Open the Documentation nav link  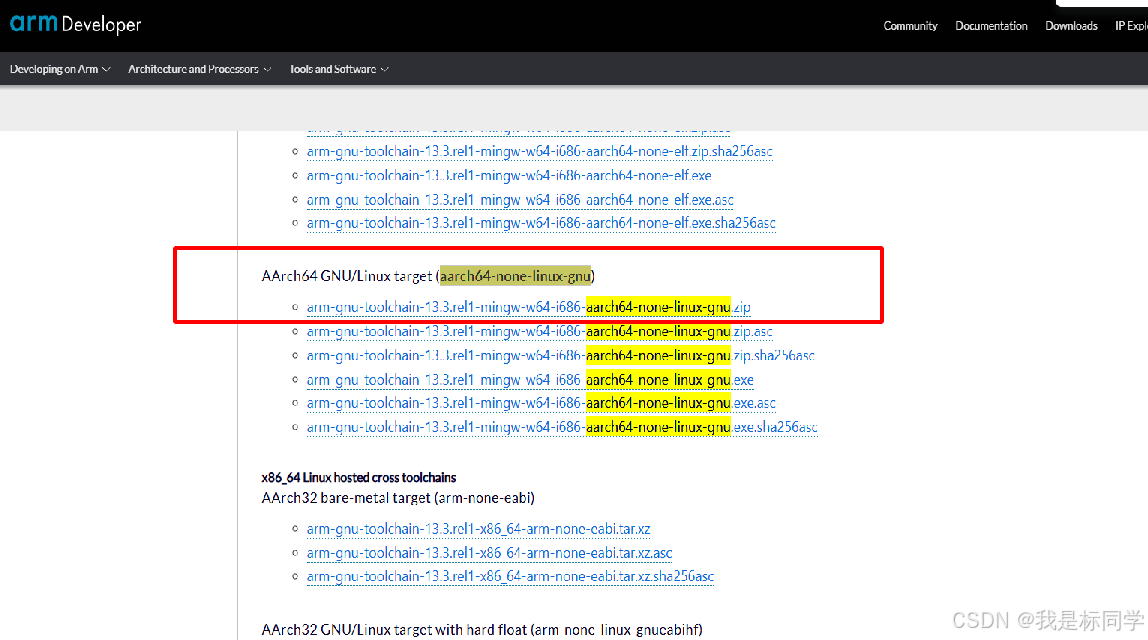coord(991,26)
